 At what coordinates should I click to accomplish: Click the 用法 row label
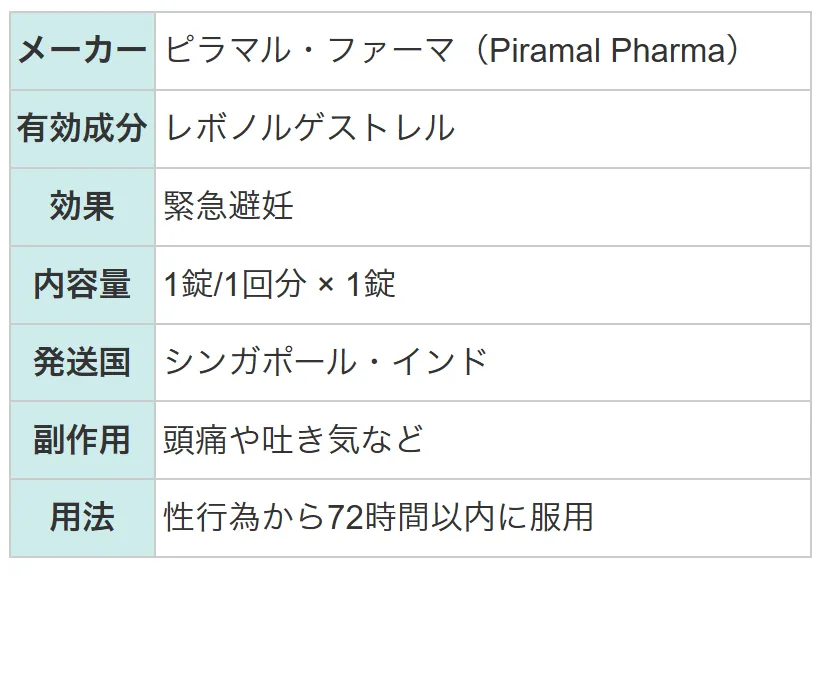[82, 517]
